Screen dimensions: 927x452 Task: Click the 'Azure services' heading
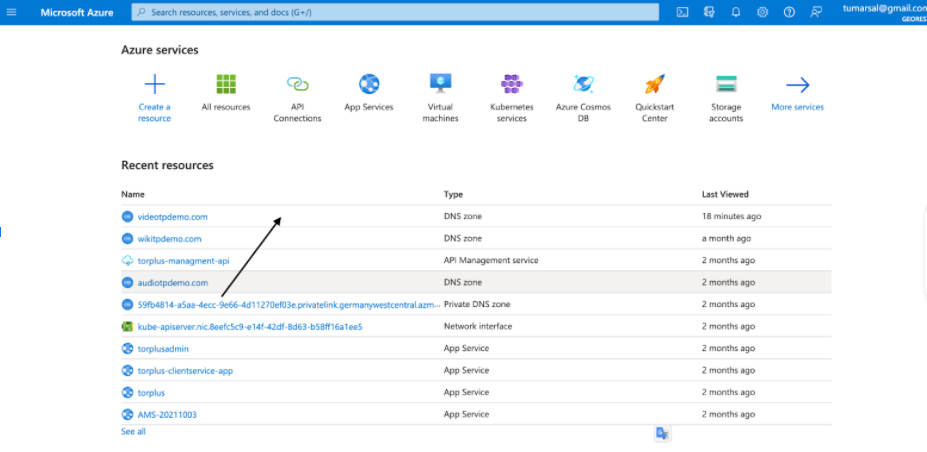(x=160, y=50)
